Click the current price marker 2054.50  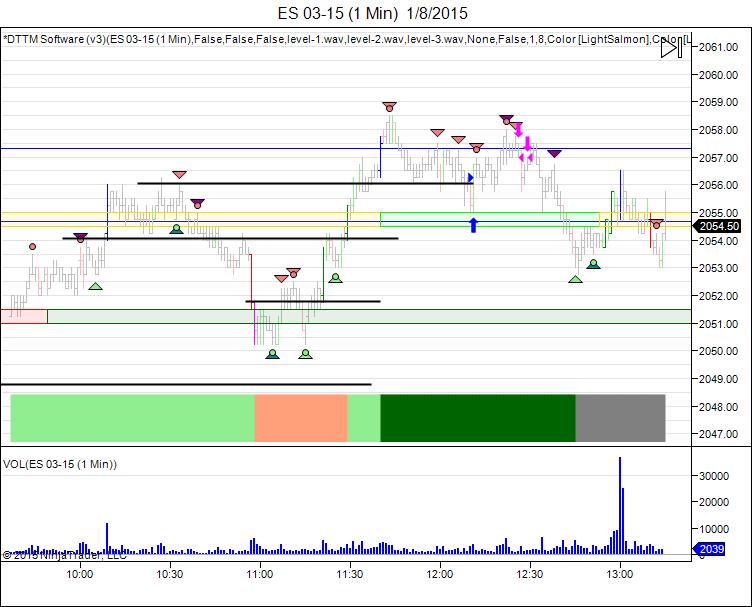click(x=717, y=226)
